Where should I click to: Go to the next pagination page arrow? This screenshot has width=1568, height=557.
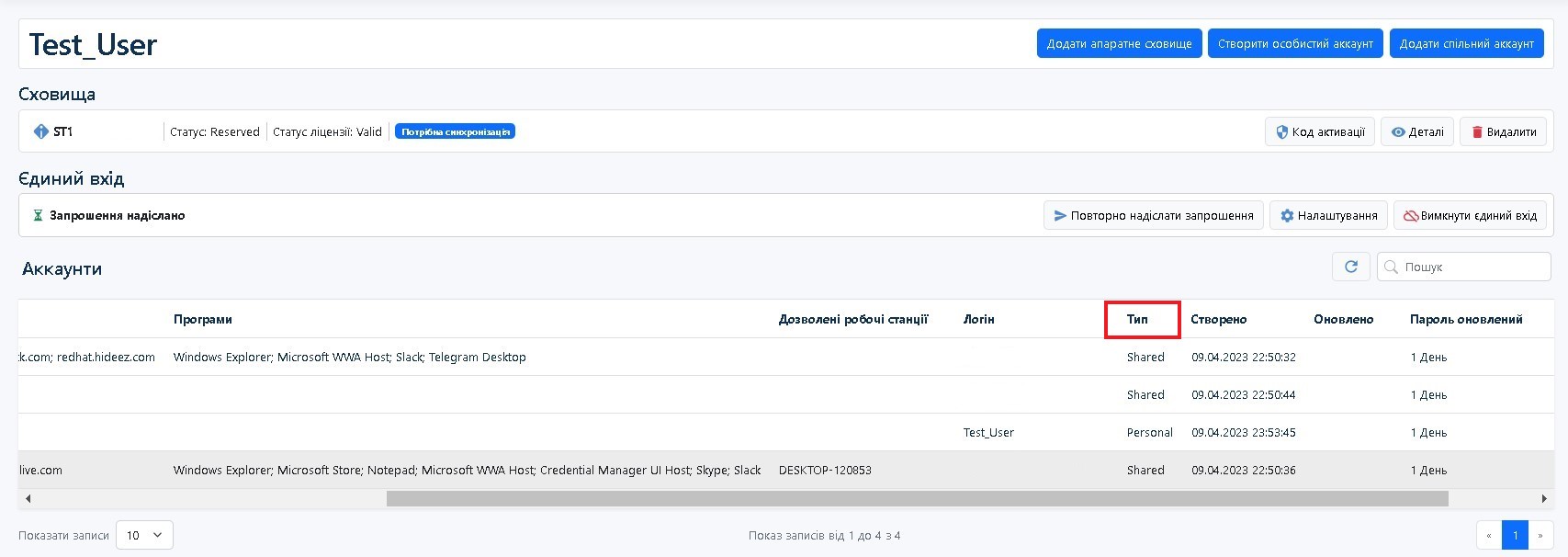(1540, 535)
